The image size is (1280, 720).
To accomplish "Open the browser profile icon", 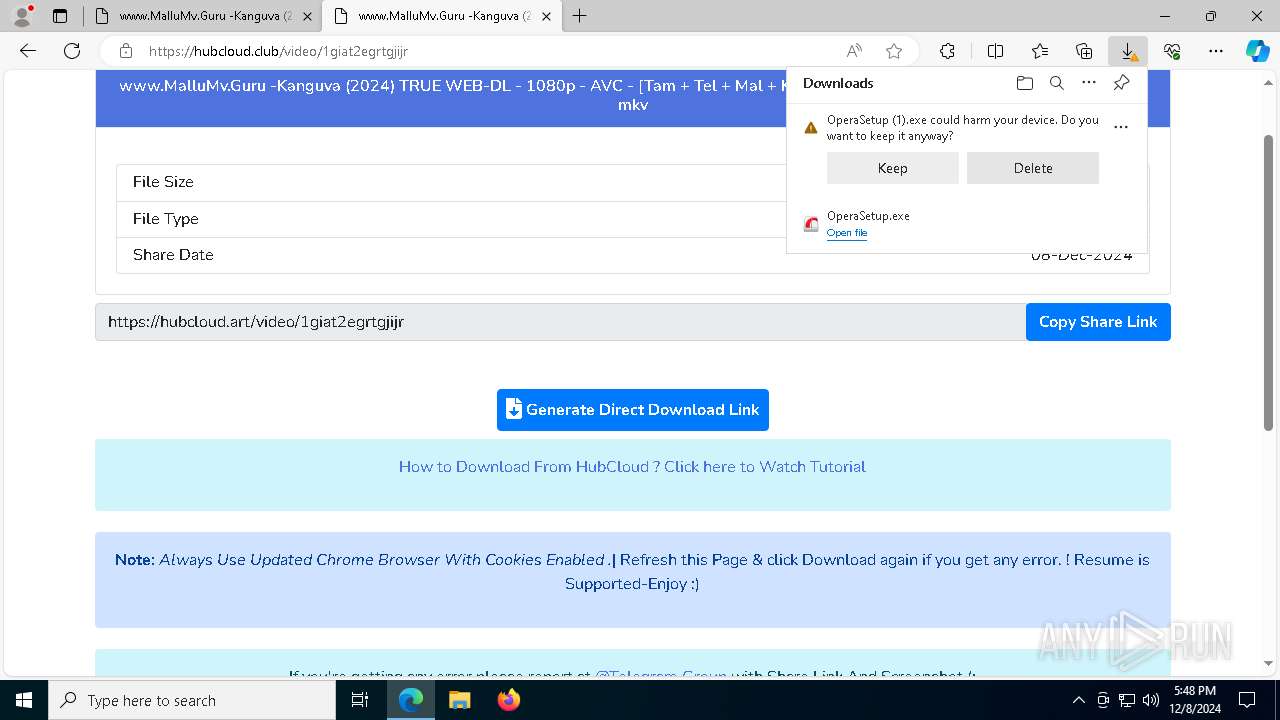I will coord(22,16).
